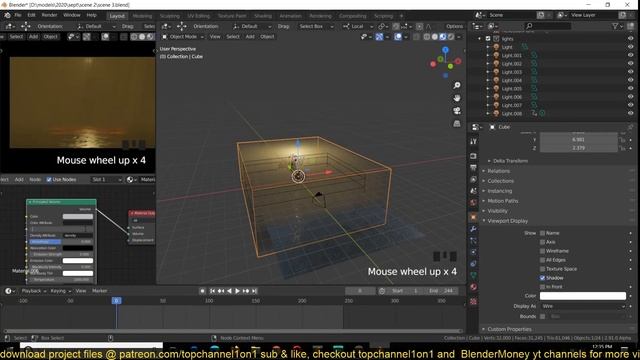Switch perspective/orthographic grid gizmo icon
The width and height of the screenshot is (640, 360).
pyautogui.click(x=457, y=123)
